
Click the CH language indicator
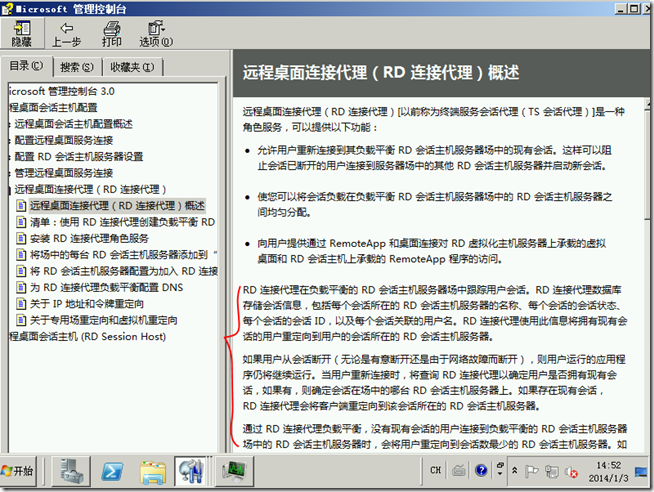(435, 470)
